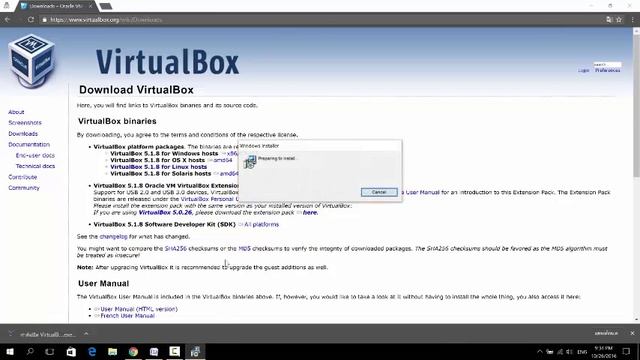640x360 pixels.
Task: Open the Screenshots sidebar link
Action: [25, 122]
